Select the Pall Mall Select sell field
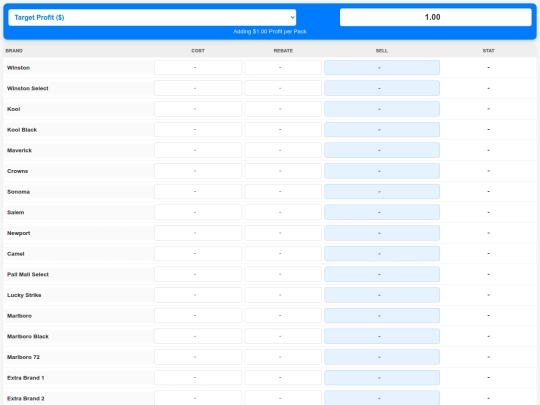This screenshot has width=540, height=405. click(x=382, y=274)
